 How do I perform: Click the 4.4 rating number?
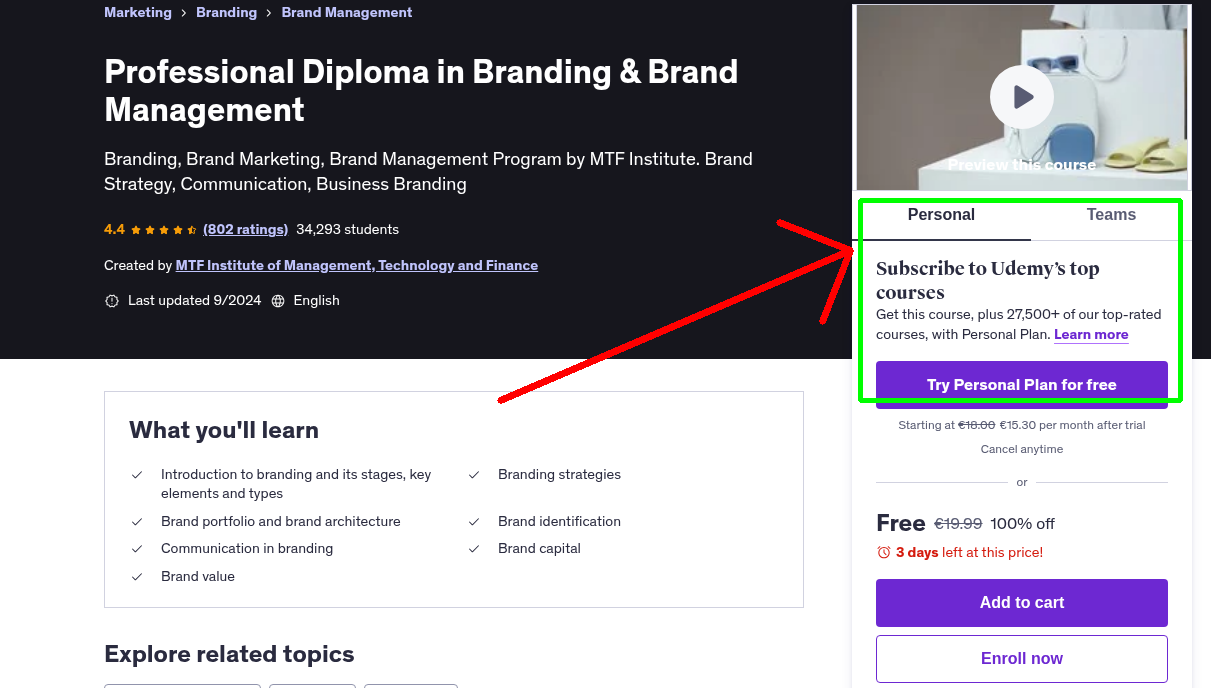pos(114,229)
